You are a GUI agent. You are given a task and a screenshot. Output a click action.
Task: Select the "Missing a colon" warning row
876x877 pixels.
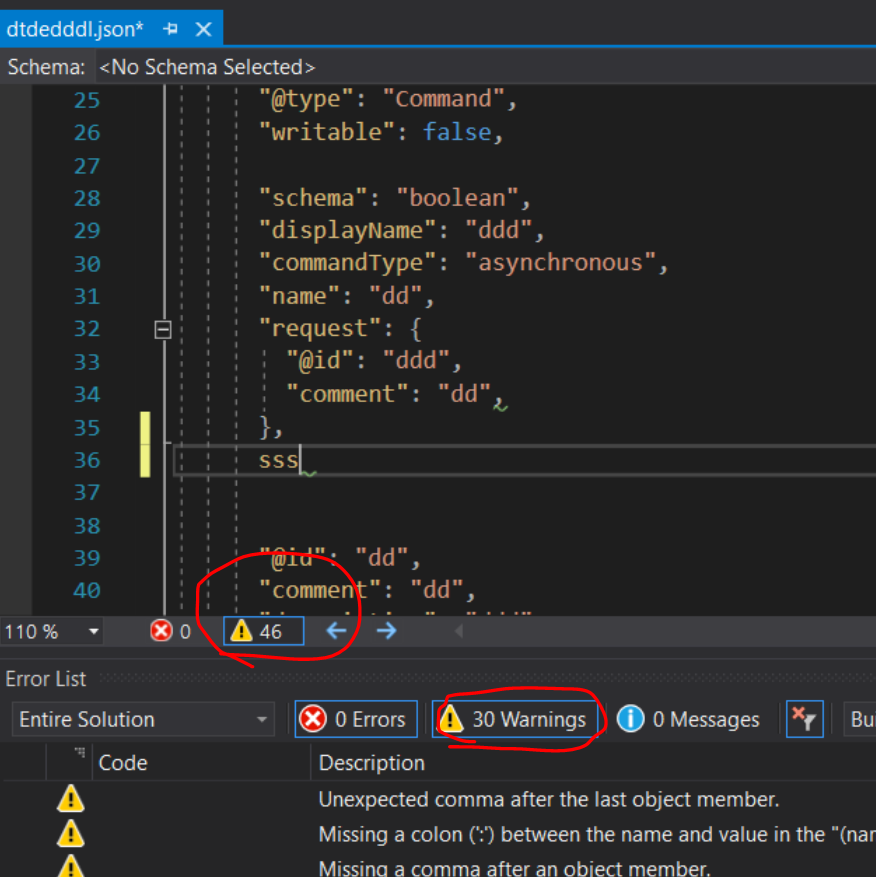(438, 834)
